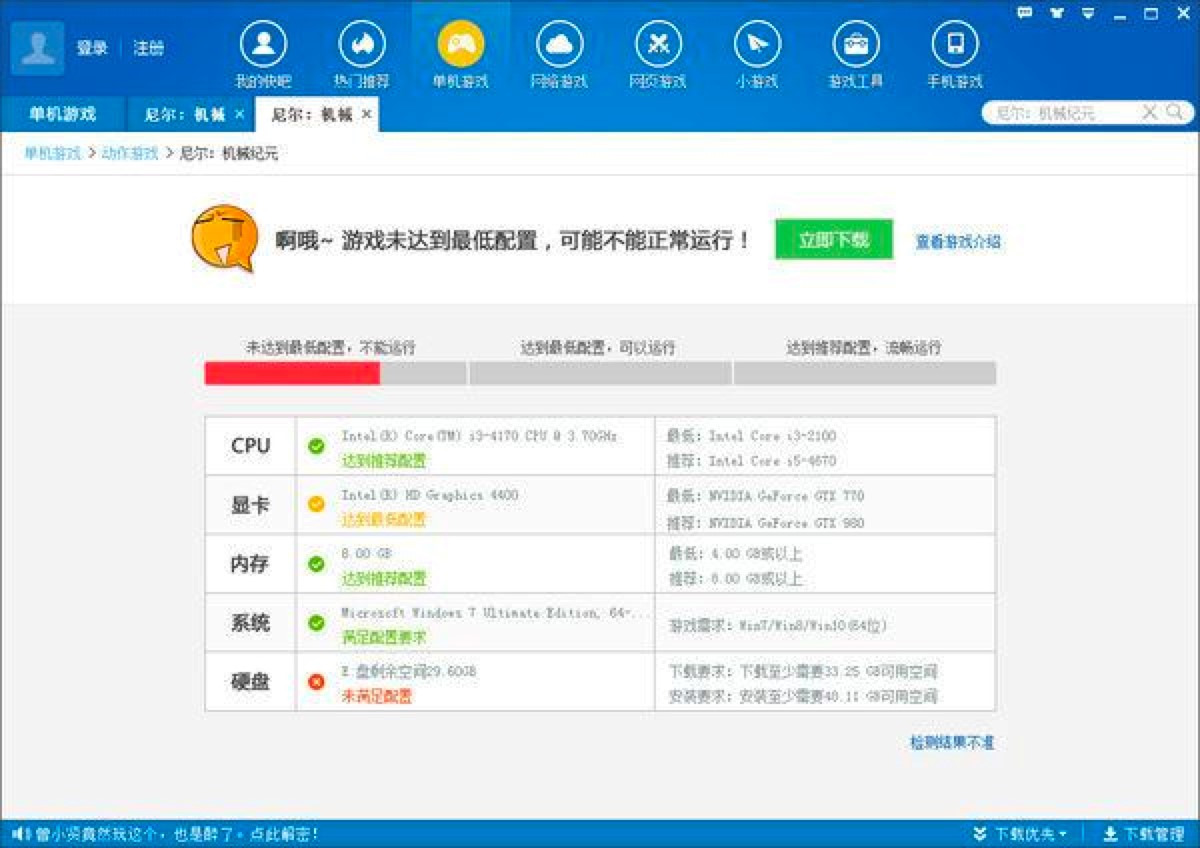Open 我的快吧 from the top navigation
Screen dimensions: 1200x848
263,55
